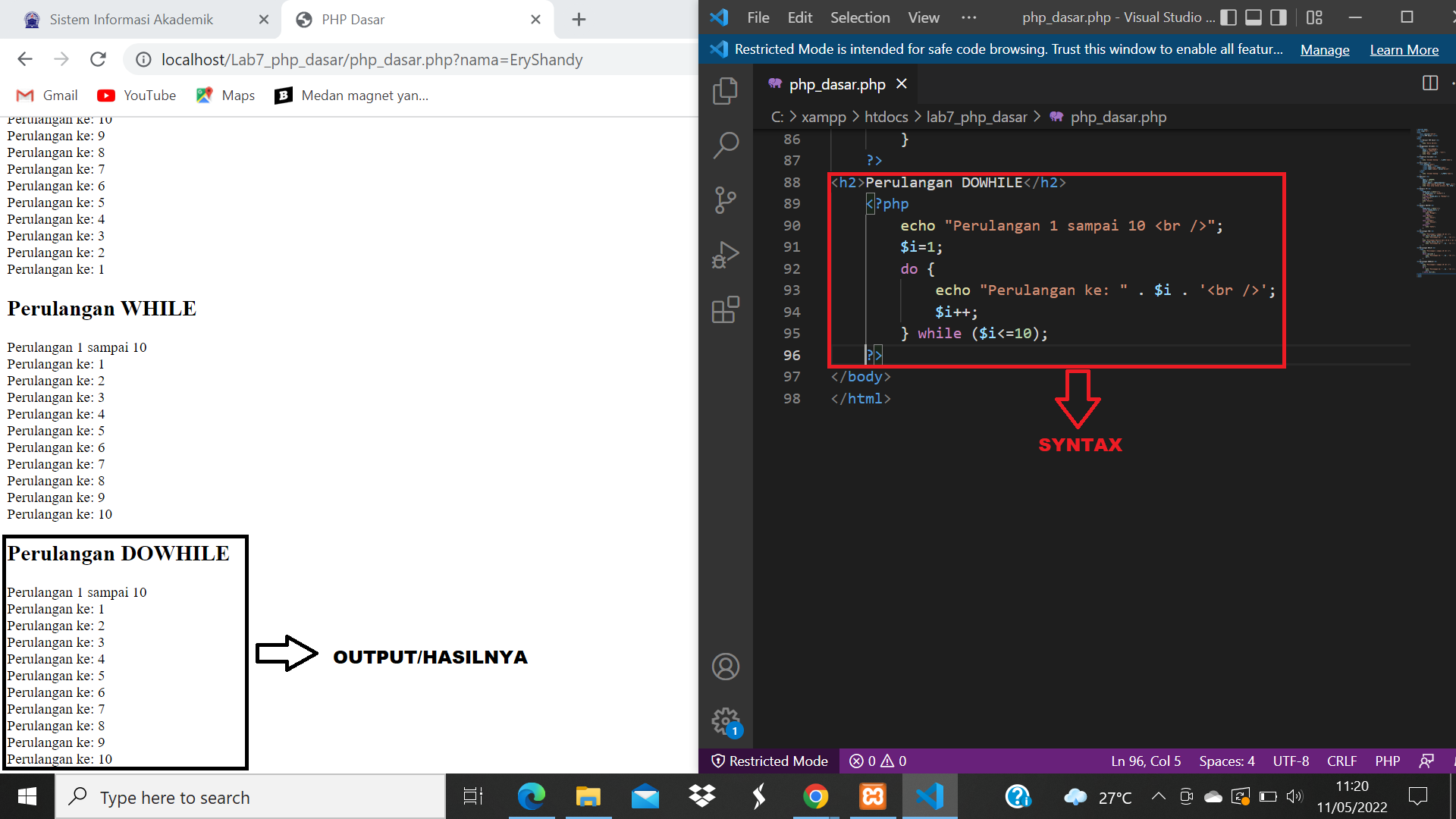This screenshot has height=819, width=1456.
Task: Open the More Actions ellipsis menu
Action: [968, 17]
